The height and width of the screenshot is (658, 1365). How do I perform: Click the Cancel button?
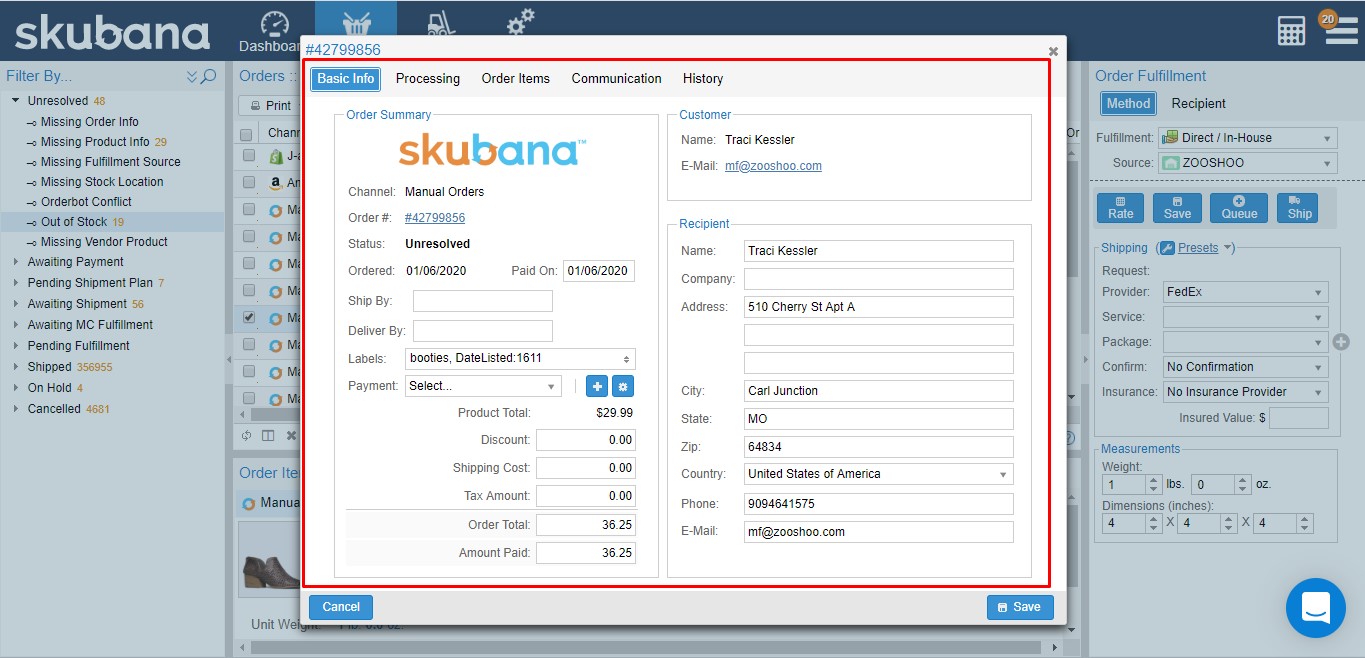341,607
